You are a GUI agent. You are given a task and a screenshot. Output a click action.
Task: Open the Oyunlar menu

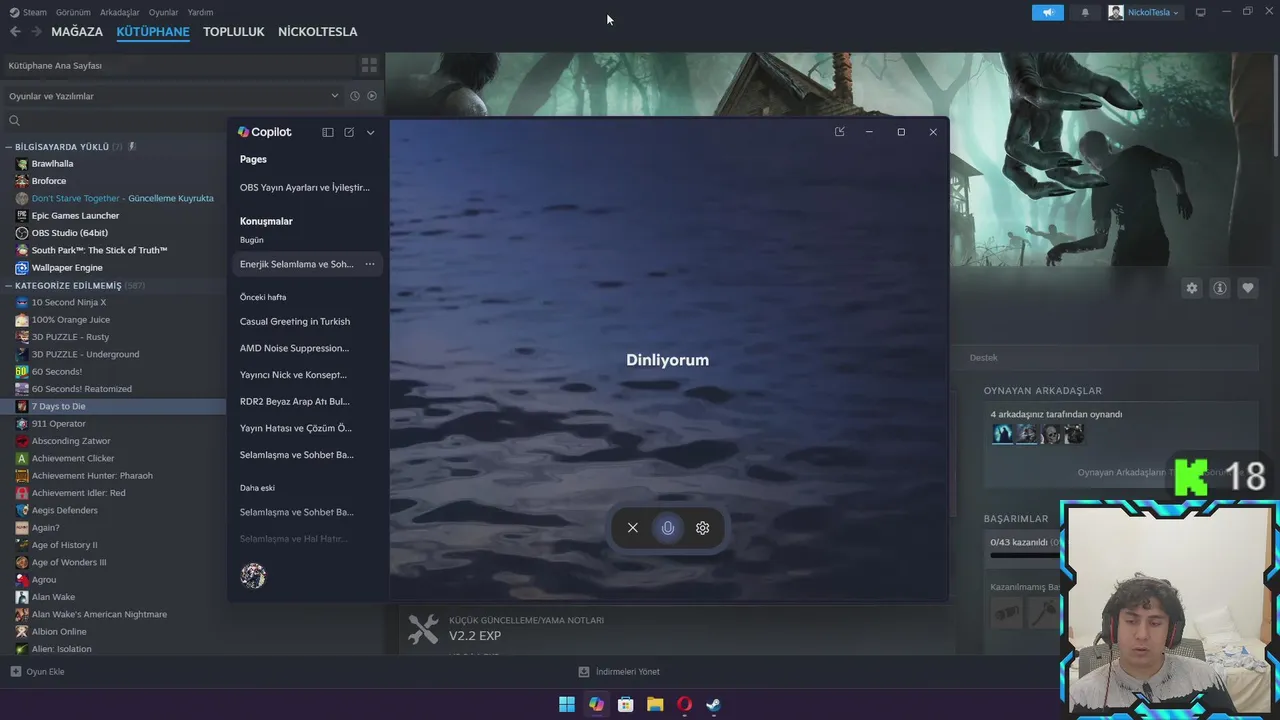(x=163, y=12)
